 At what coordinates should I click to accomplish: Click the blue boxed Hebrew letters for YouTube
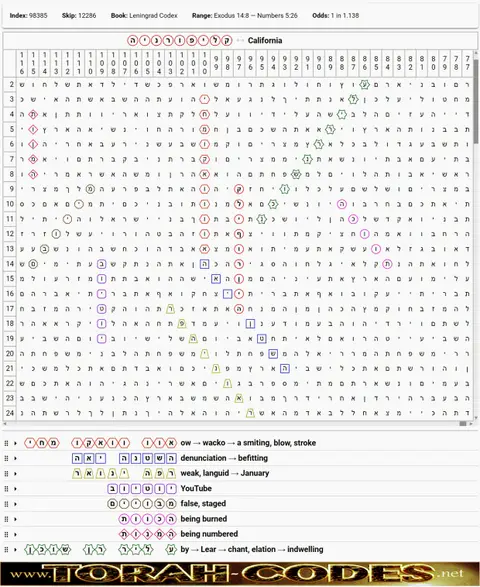pyautogui.click(x=142, y=489)
